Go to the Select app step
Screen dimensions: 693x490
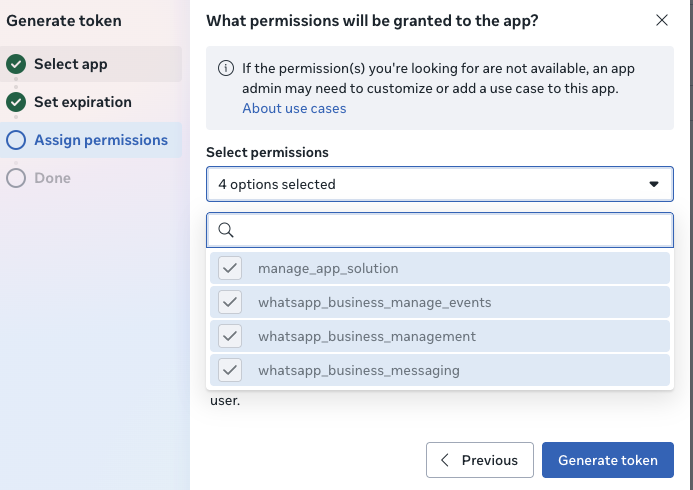tap(71, 64)
